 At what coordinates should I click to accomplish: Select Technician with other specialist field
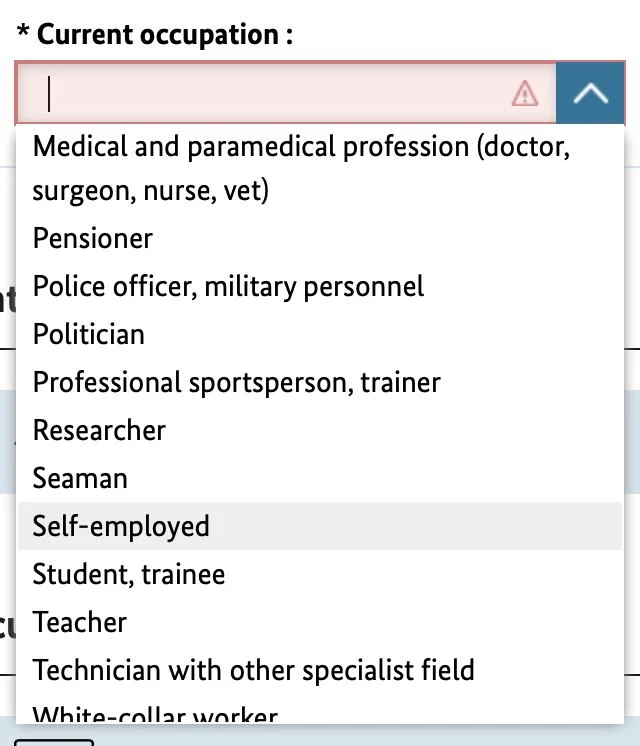(253, 670)
